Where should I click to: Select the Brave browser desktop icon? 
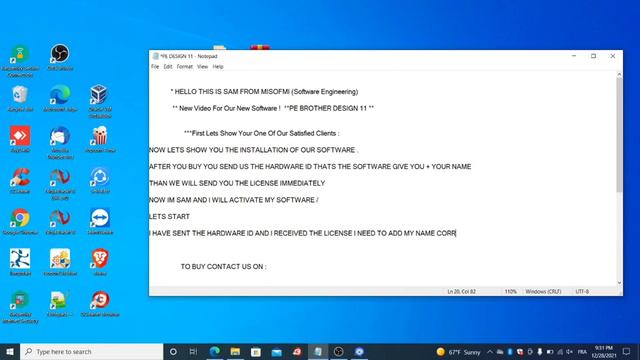tap(100, 262)
